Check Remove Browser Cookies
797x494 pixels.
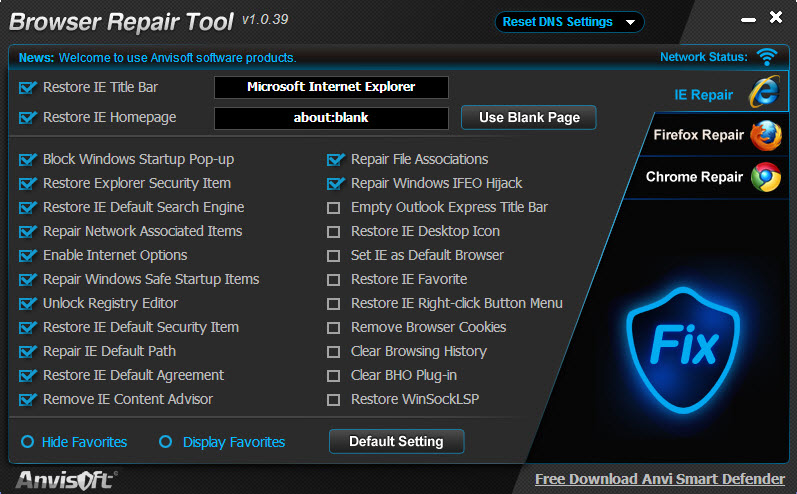click(333, 328)
